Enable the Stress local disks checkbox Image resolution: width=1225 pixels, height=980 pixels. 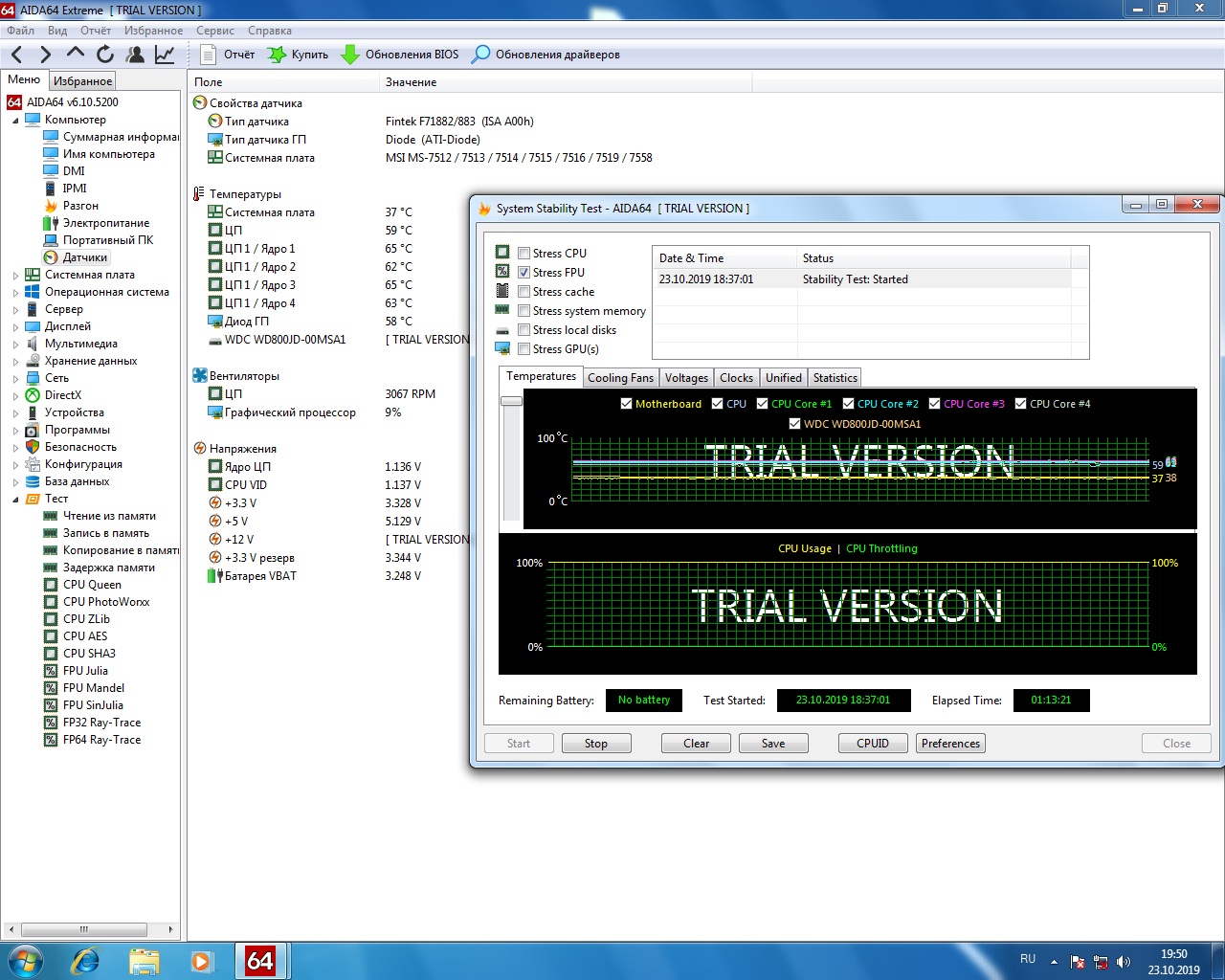[x=523, y=330]
